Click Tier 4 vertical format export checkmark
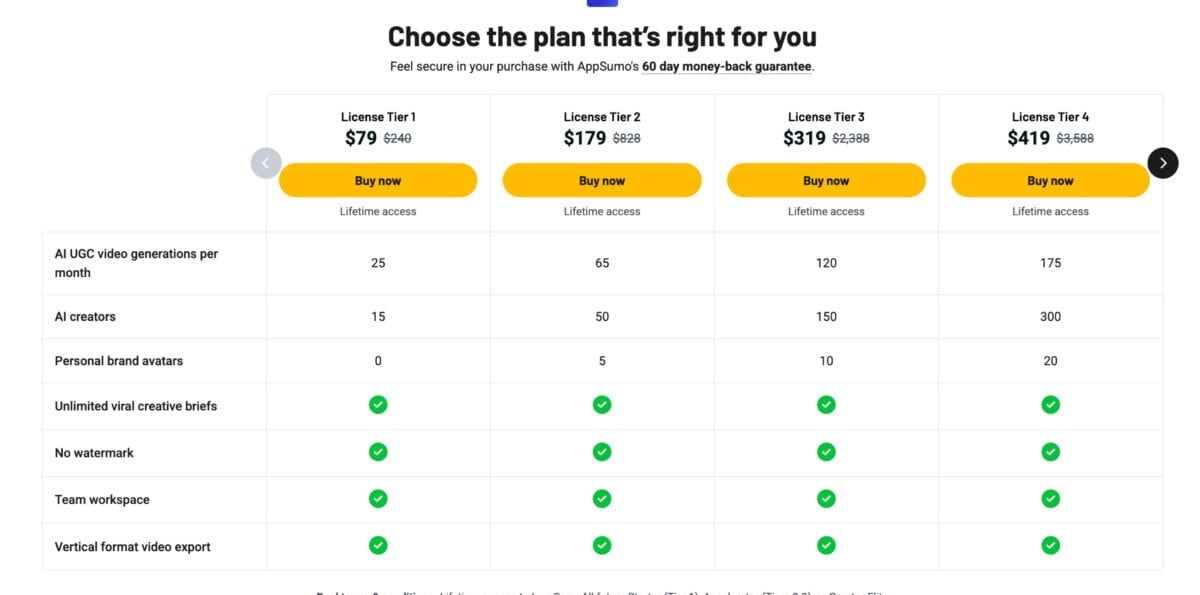This screenshot has height=595, width=1200. click(x=1050, y=545)
